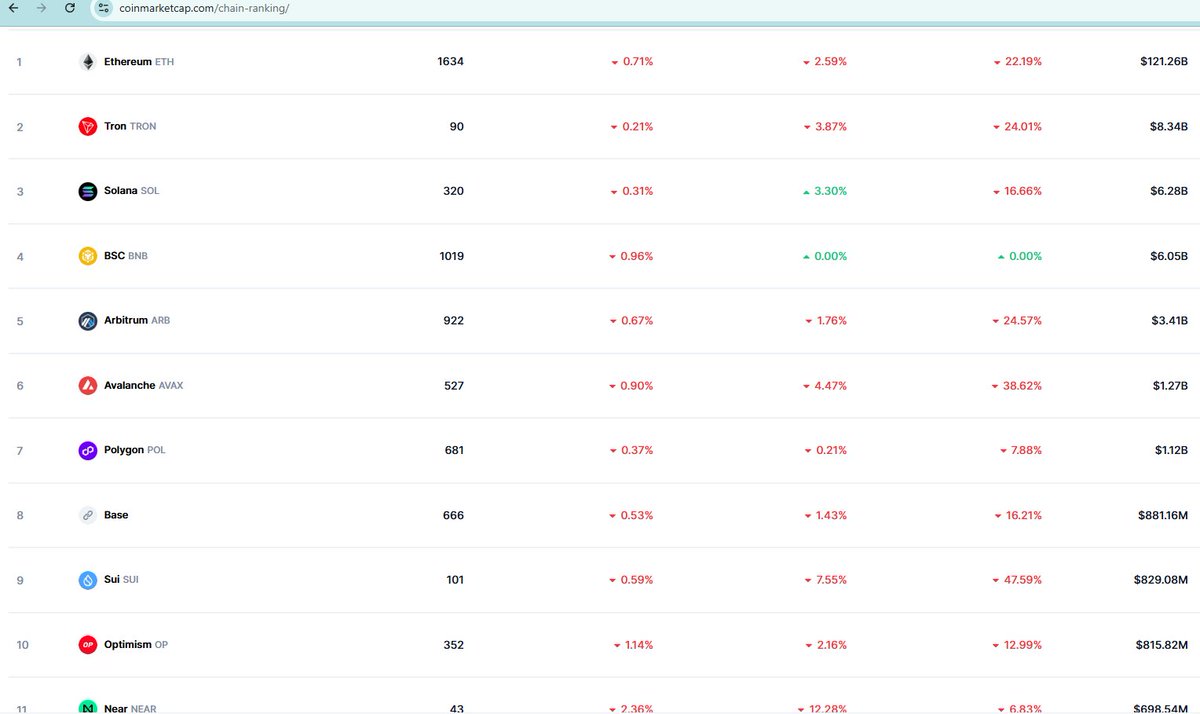Open the Polygon POL chain page
Screen dimensions: 1200x714
pos(135,450)
